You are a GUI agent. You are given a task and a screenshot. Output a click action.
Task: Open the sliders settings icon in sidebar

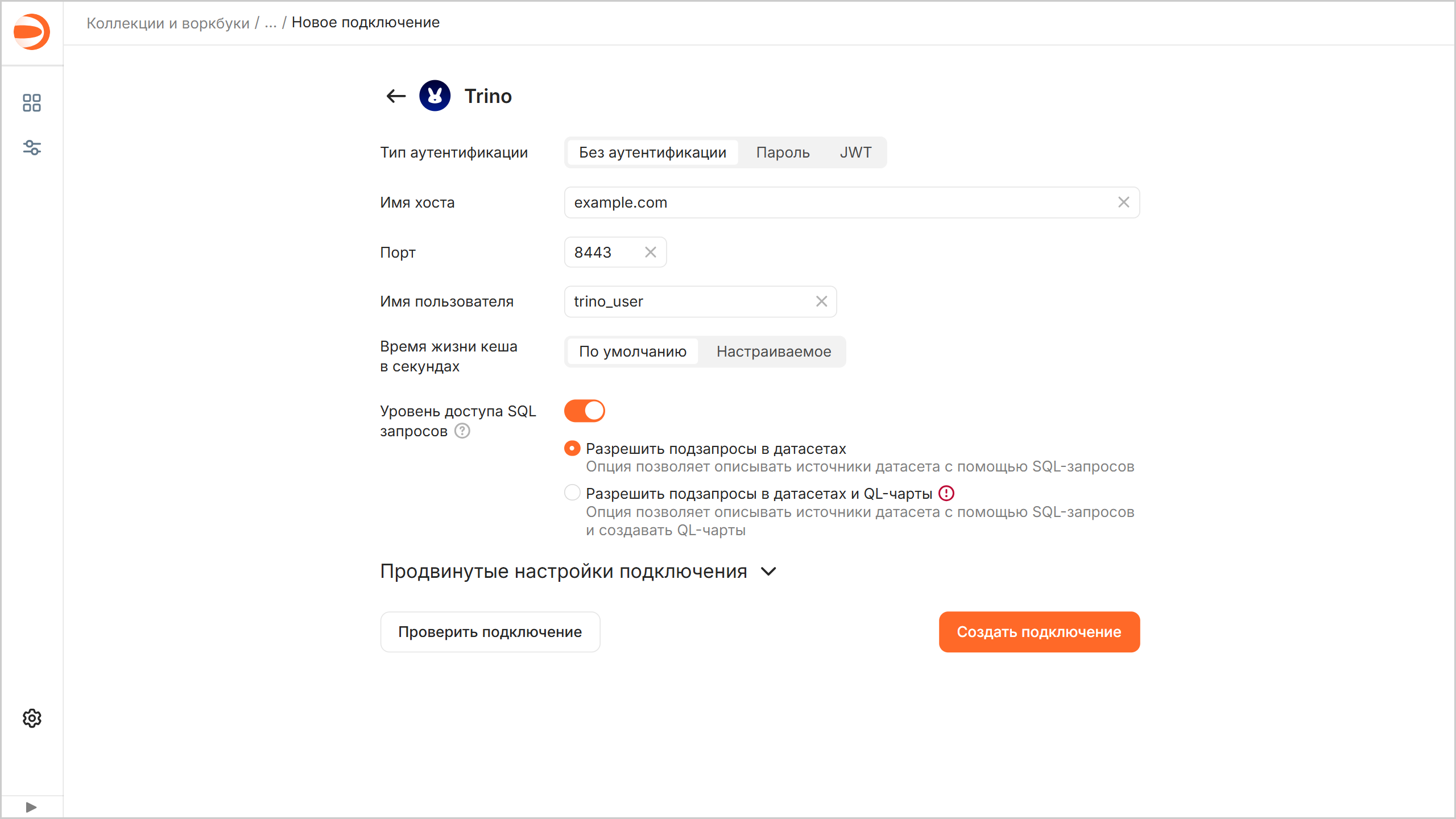tap(32, 148)
